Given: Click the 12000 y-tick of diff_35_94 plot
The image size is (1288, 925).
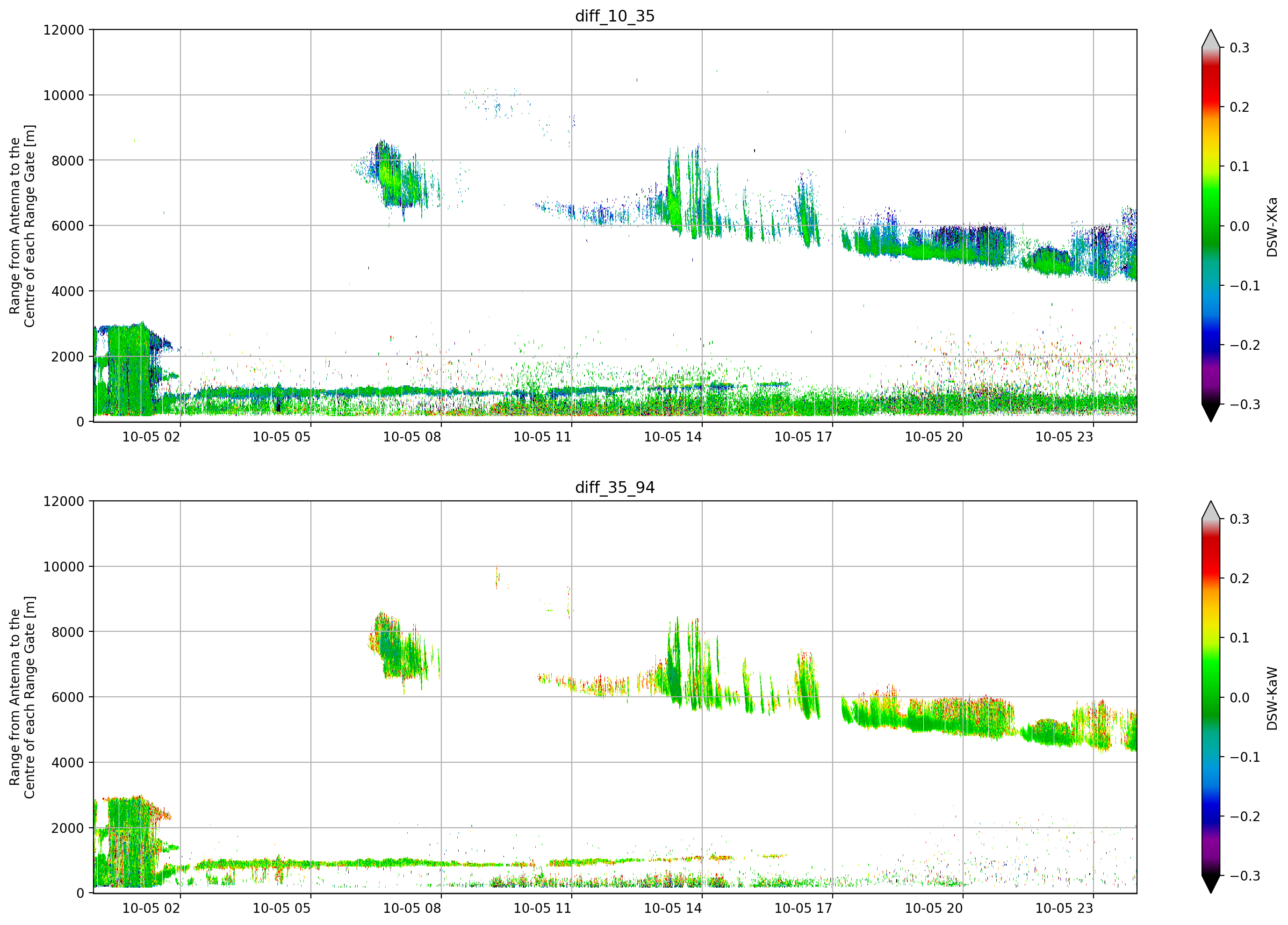Looking at the screenshot, I should point(64,502).
